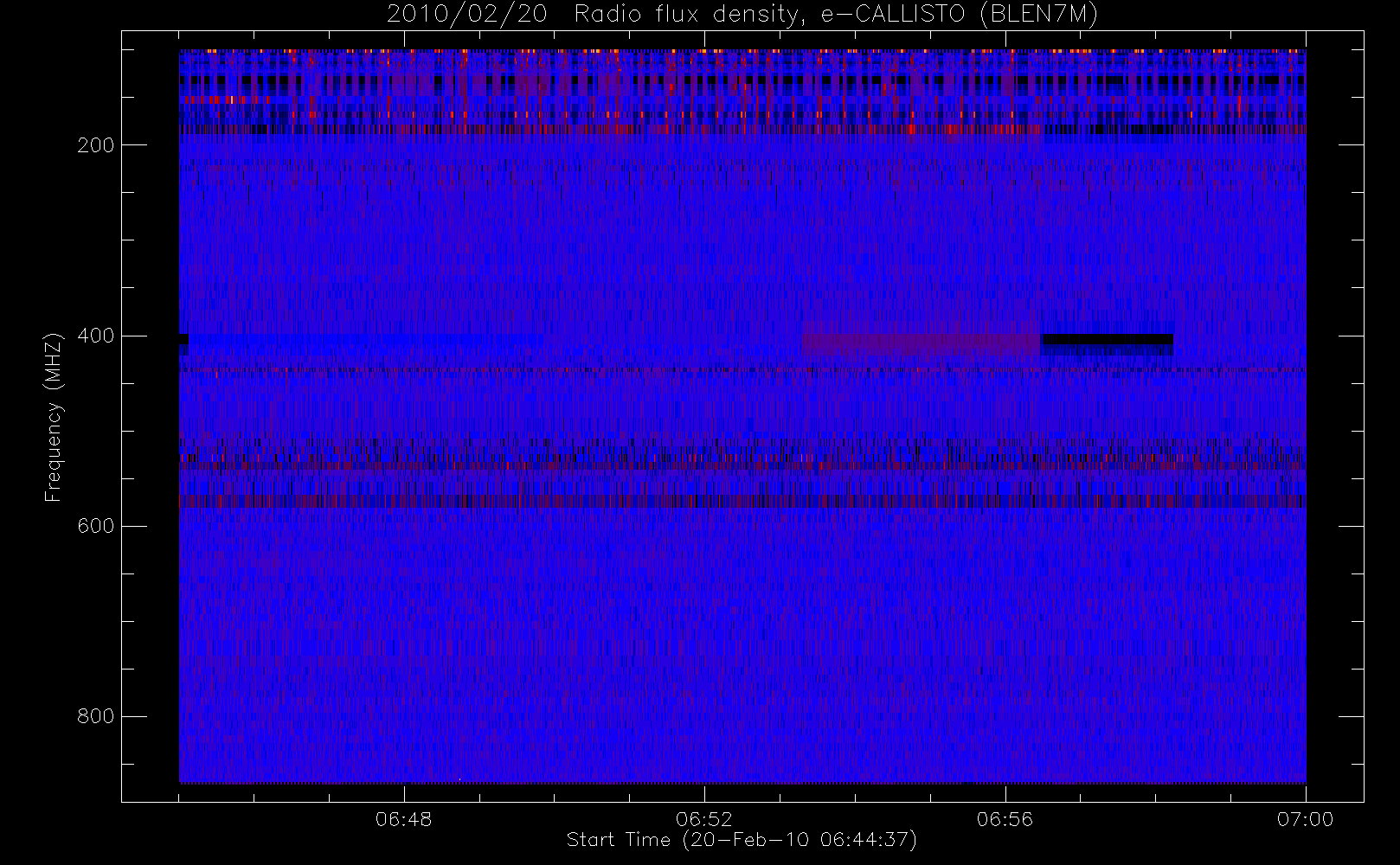This screenshot has height=865, width=1400.
Task: Click the red interference band just below 600 MHz
Action: pos(742,502)
